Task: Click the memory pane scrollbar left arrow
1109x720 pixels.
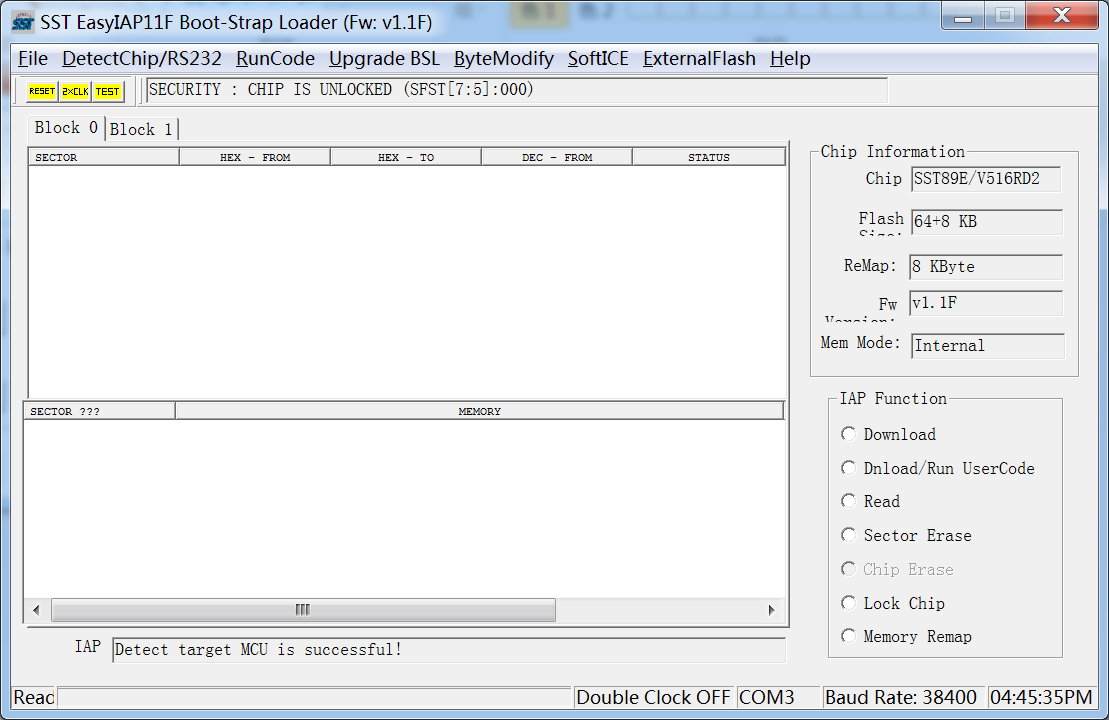Action: click(x=37, y=610)
